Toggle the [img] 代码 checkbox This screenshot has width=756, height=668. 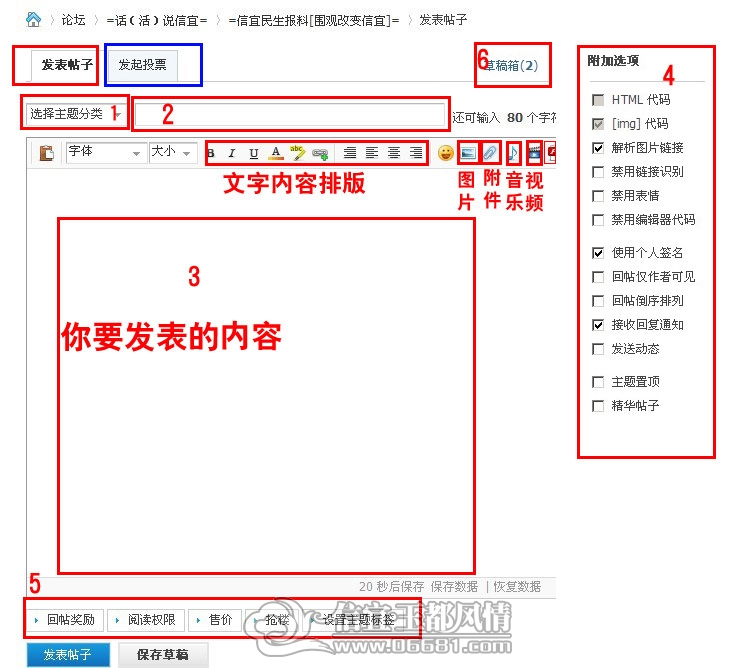[x=598, y=124]
